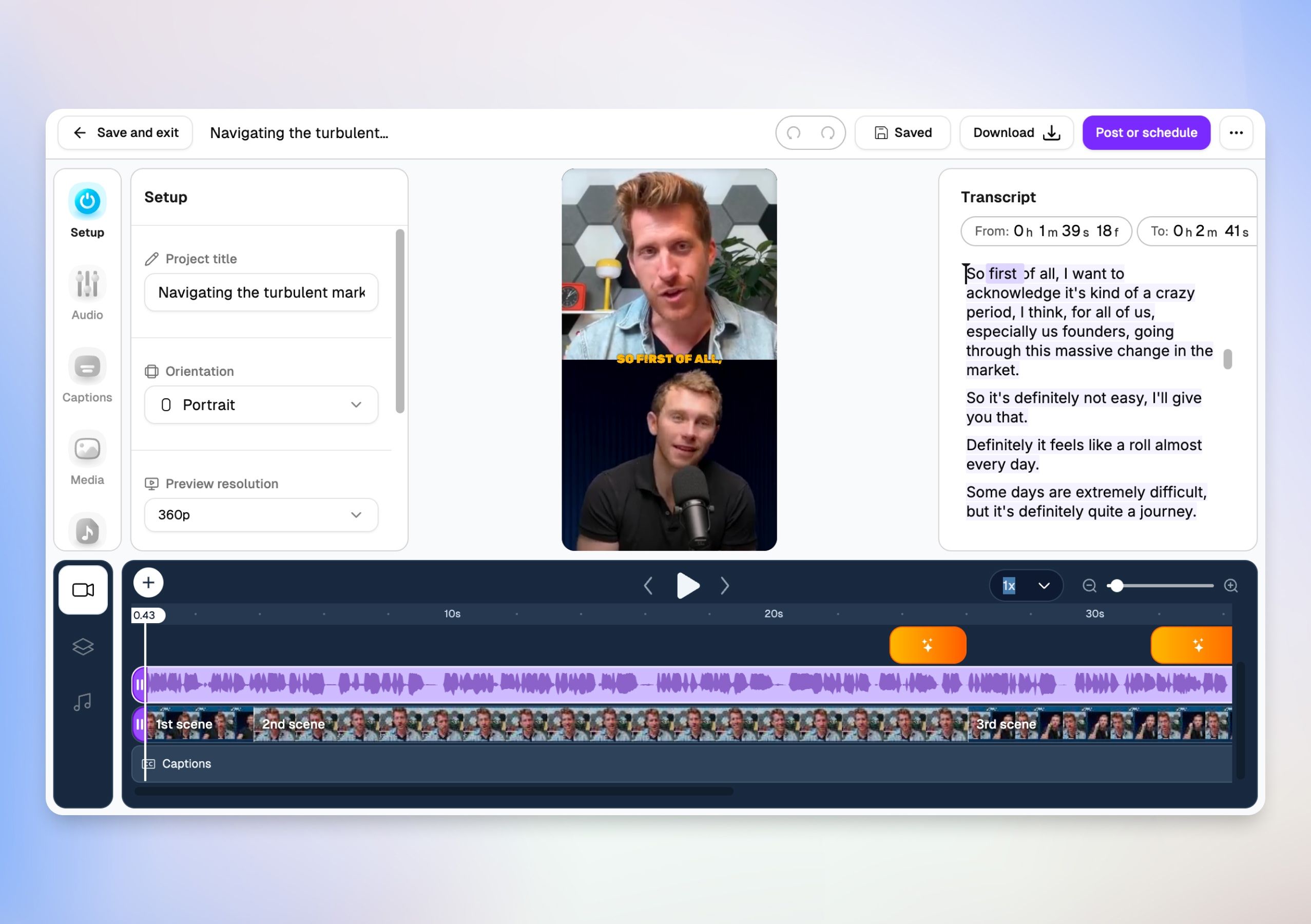Viewport: 1311px width, 924px height.
Task: Open the music note sidebar icon
Action: pyautogui.click(x=87, y=530)
